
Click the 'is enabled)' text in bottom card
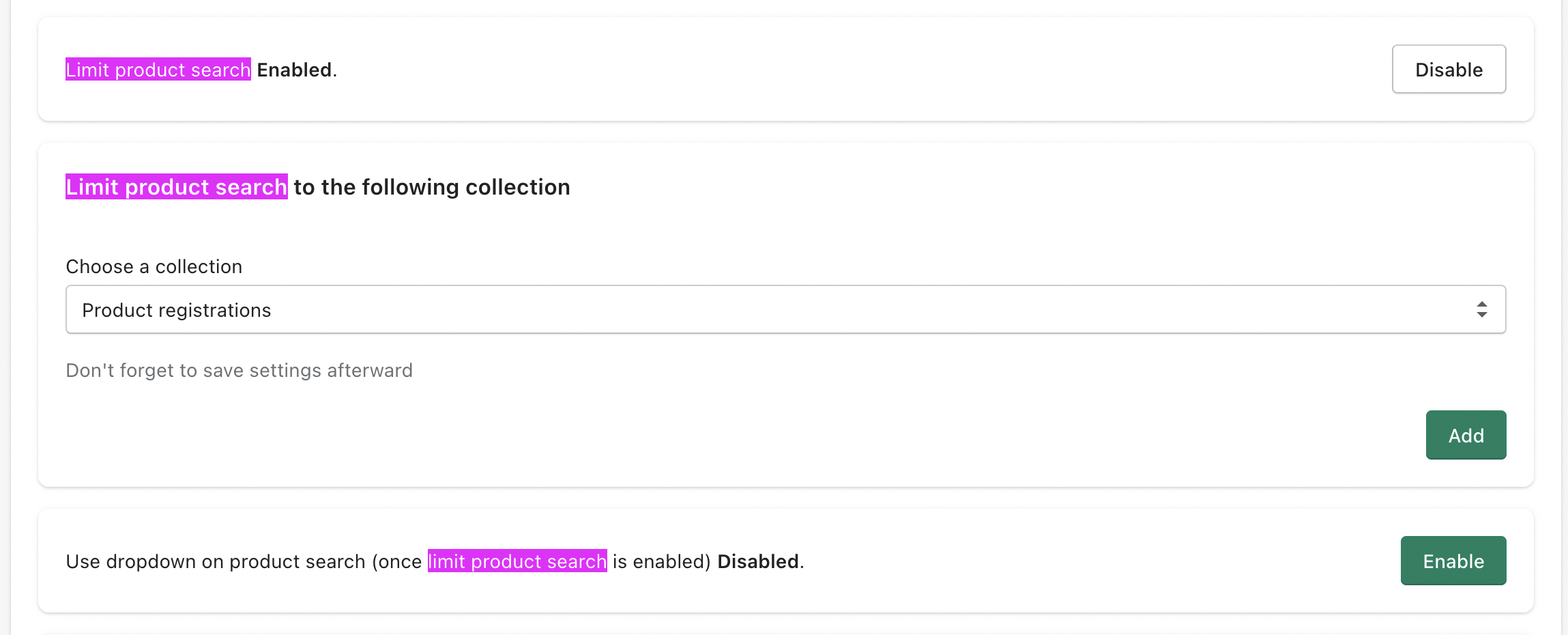pos(661,562)
